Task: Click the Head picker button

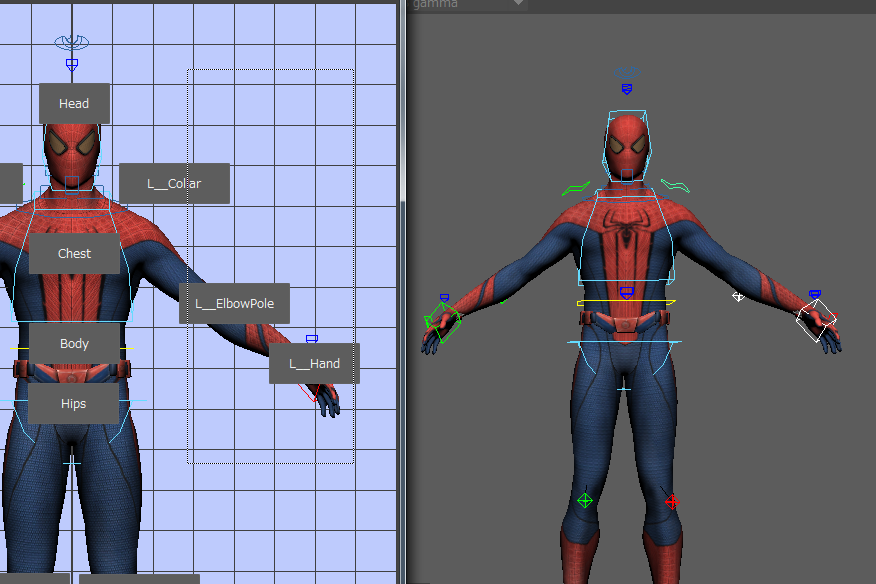Action: click(x=74, y=104)
